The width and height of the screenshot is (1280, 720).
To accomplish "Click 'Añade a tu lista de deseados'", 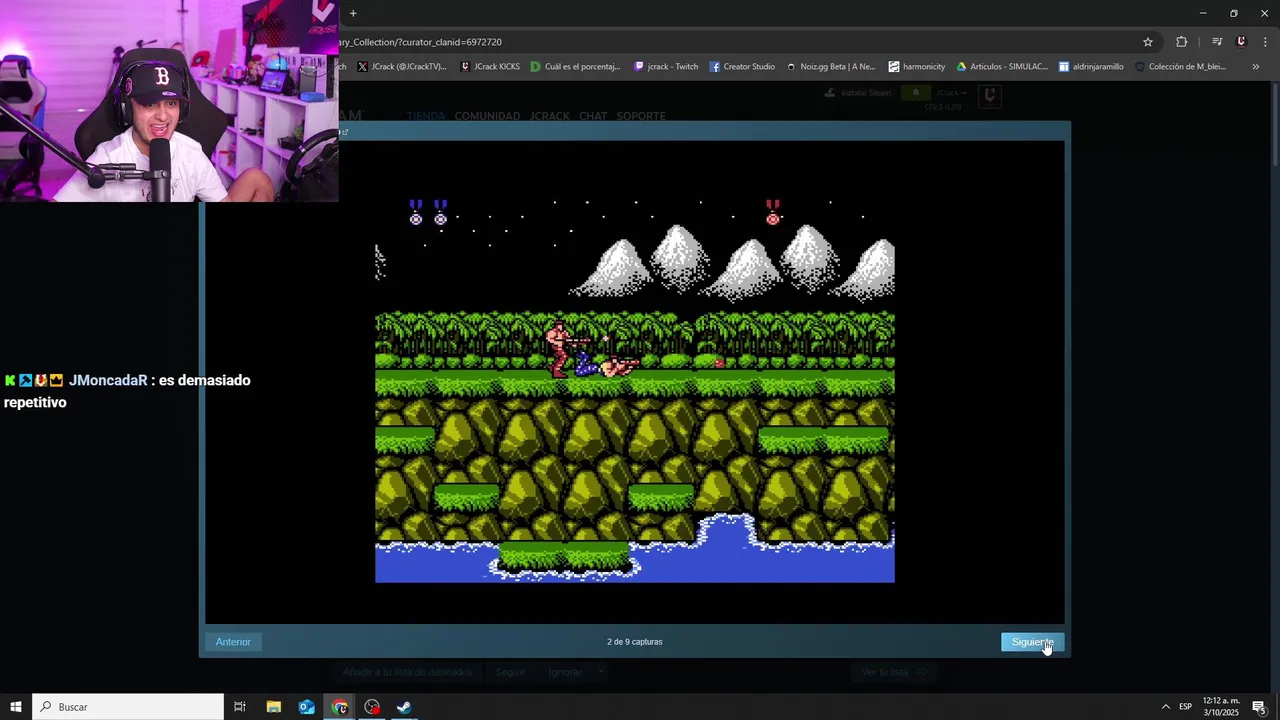I will pos(407,672).
